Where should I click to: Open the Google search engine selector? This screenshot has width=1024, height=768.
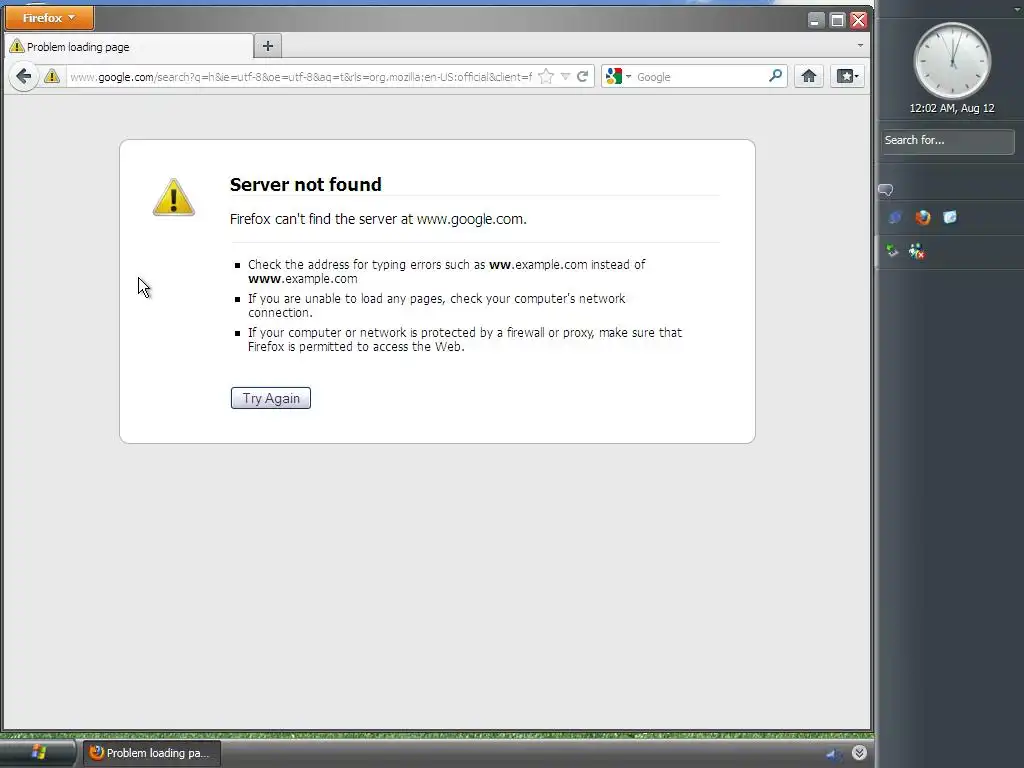point(618,76)
